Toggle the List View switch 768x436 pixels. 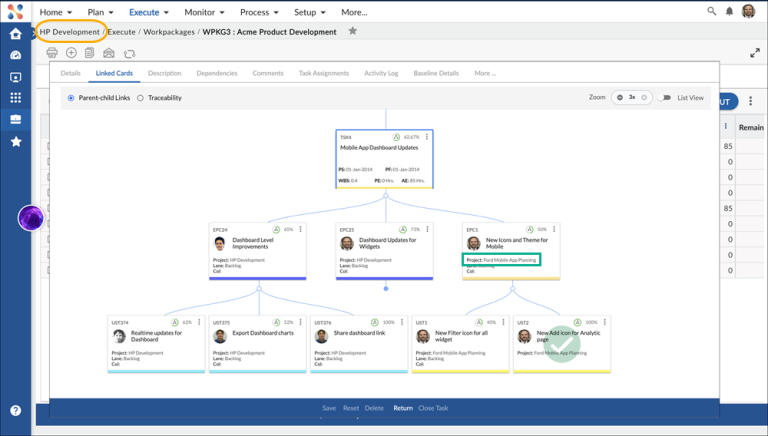click(x=664, y=97)
